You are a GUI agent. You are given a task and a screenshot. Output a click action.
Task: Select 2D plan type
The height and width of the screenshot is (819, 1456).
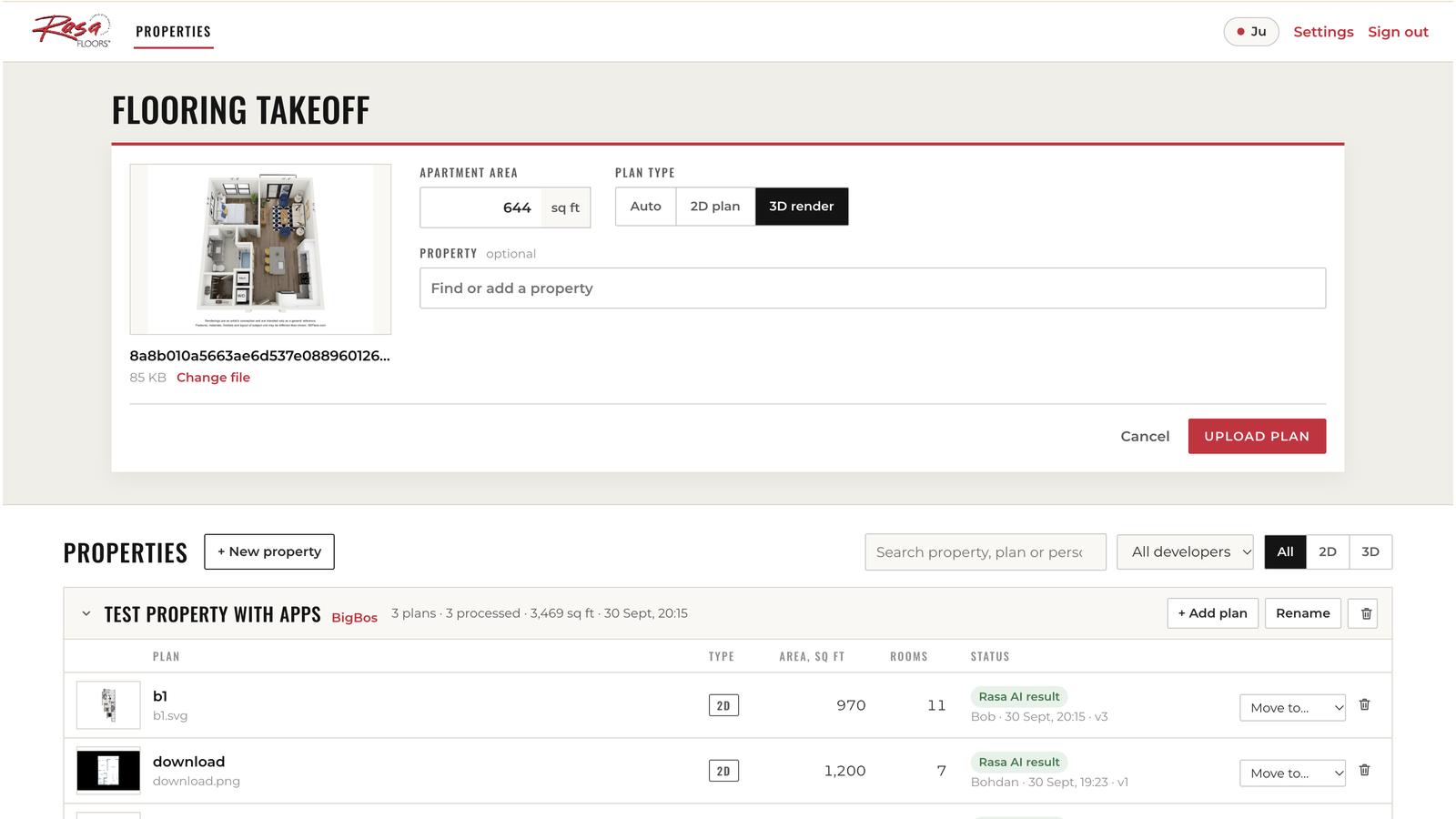(715, 207)
